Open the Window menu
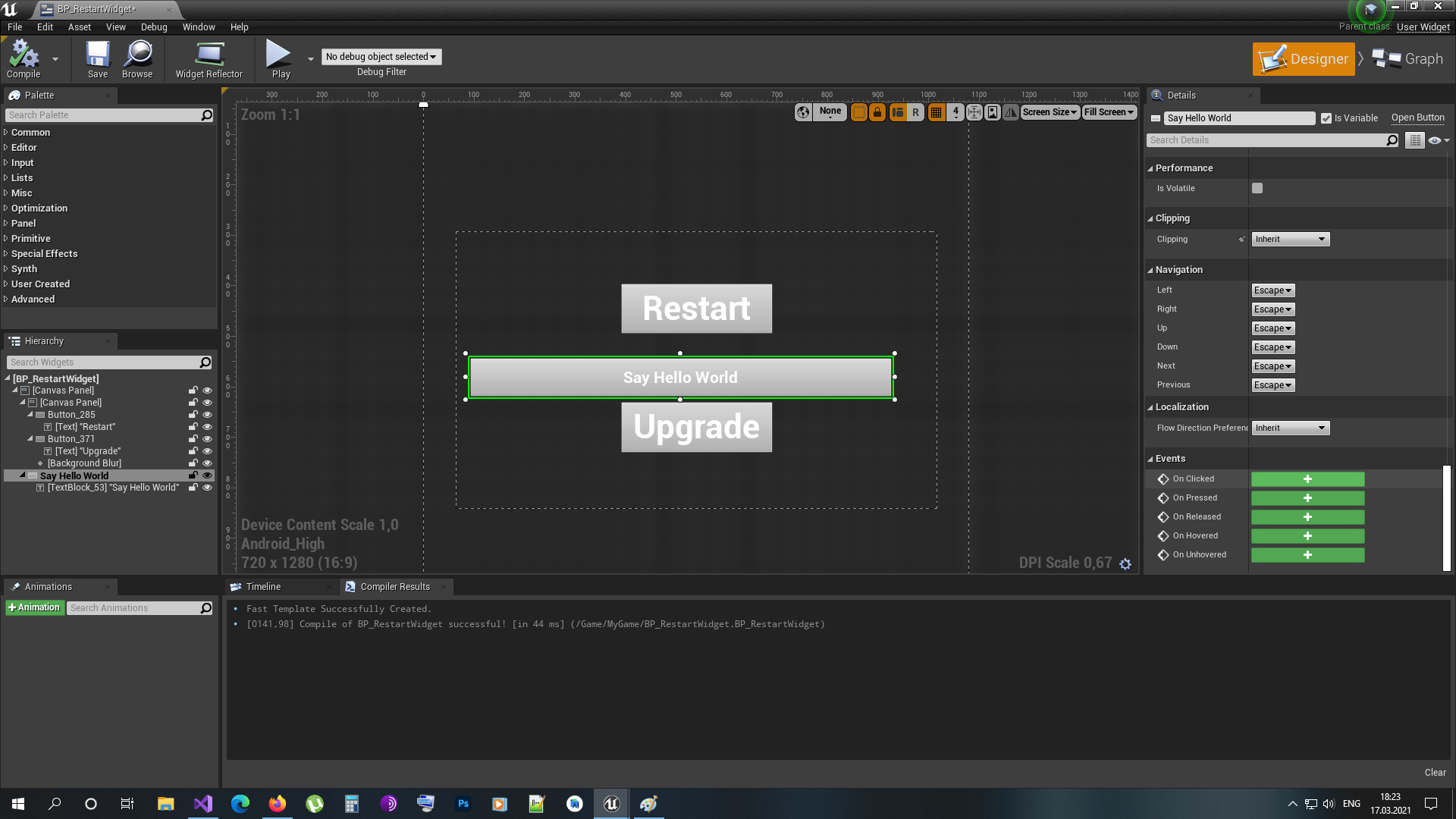Screen dimensions: 1456x819 coord(199,27)
